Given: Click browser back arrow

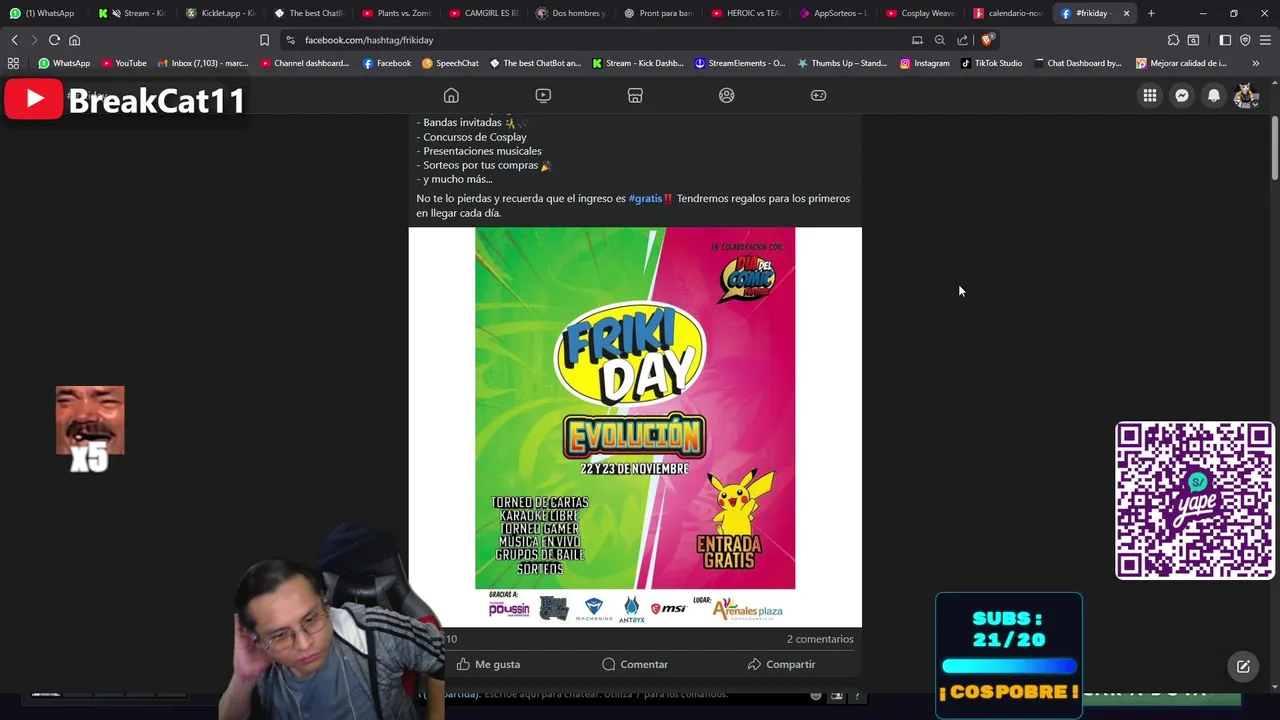Looking at the screenshot, I should click(x=14, y=40).
